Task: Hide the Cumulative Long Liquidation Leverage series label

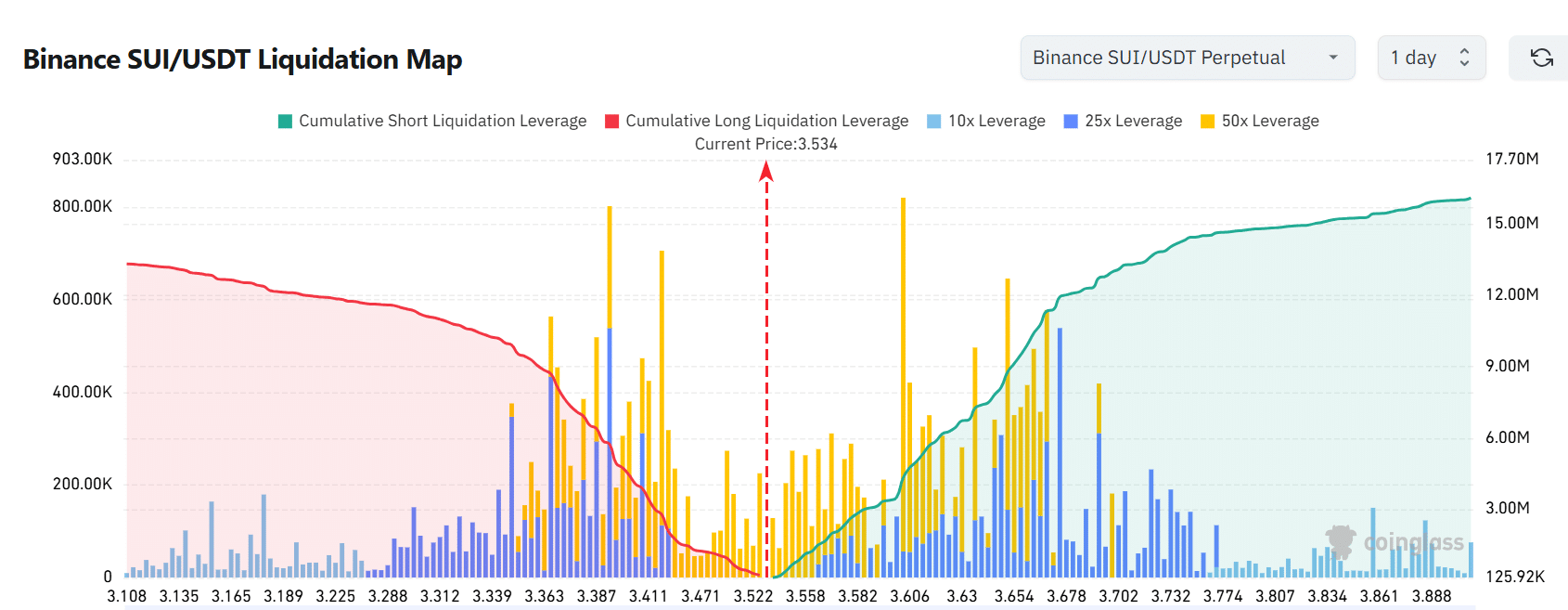Action: click(766, 121)
